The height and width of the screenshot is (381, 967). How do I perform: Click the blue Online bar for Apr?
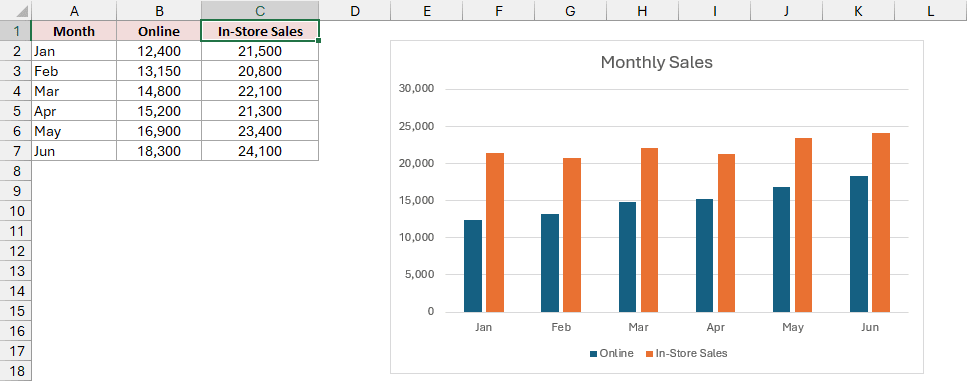point(704,255)
